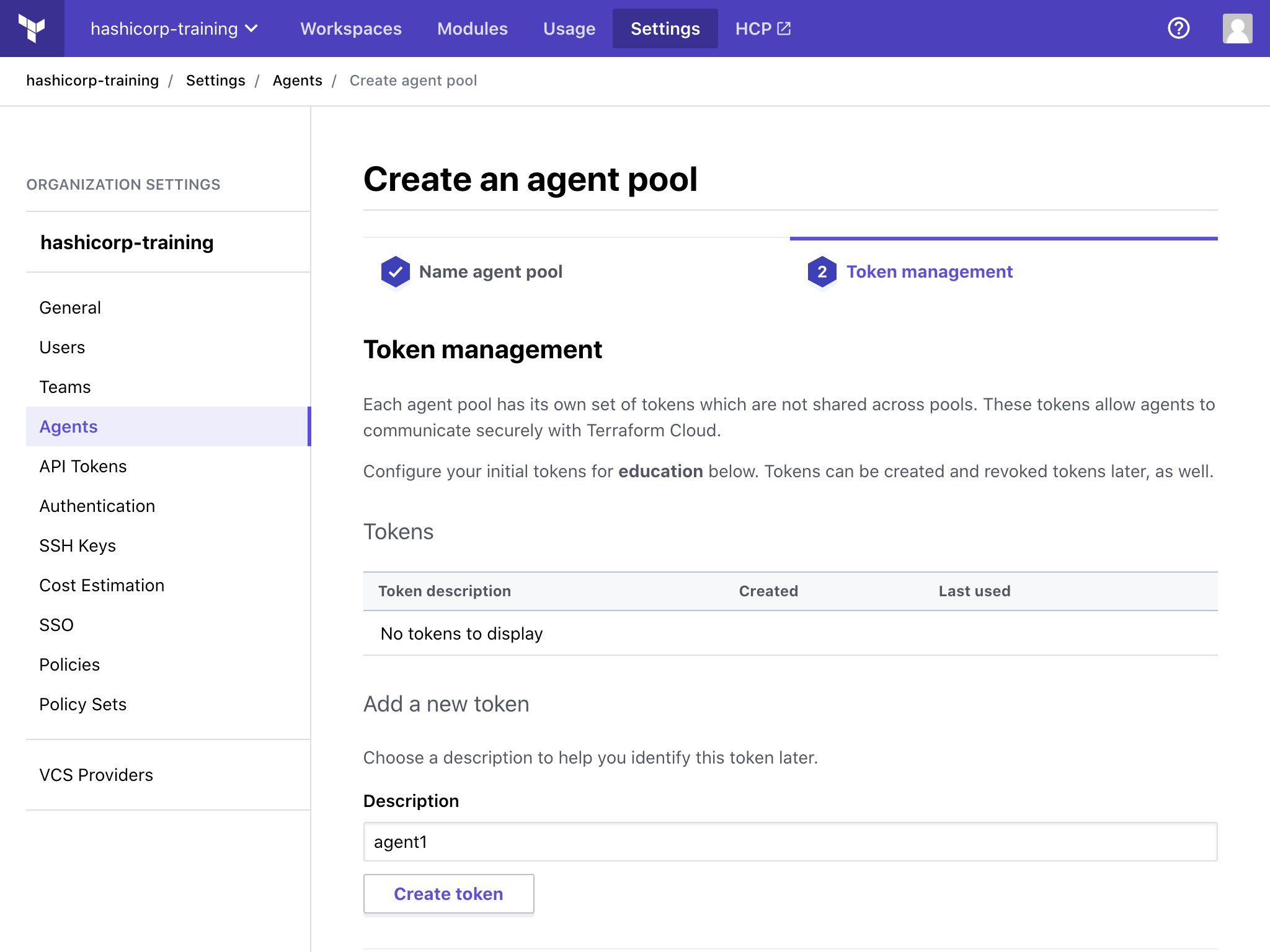Click the Token description column header
The image size is (1270, 952).
click(445, 591)
